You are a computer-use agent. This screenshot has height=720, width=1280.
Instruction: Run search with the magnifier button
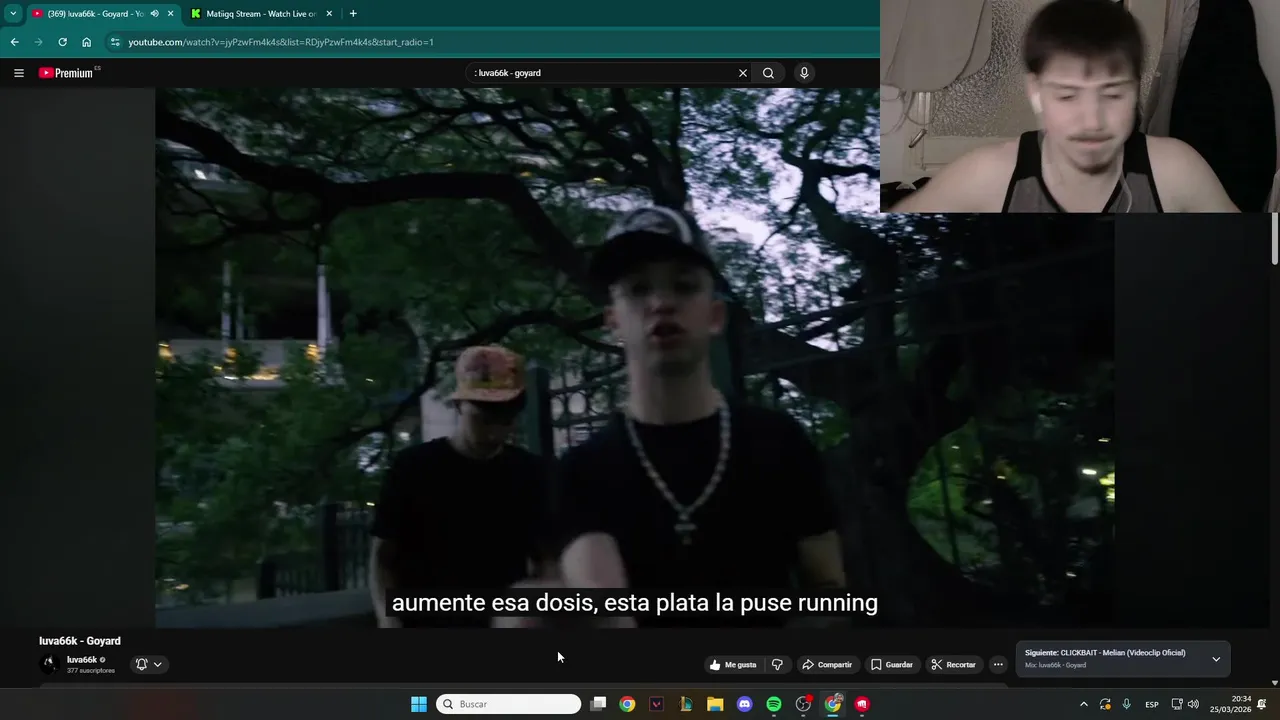point(768,73)
